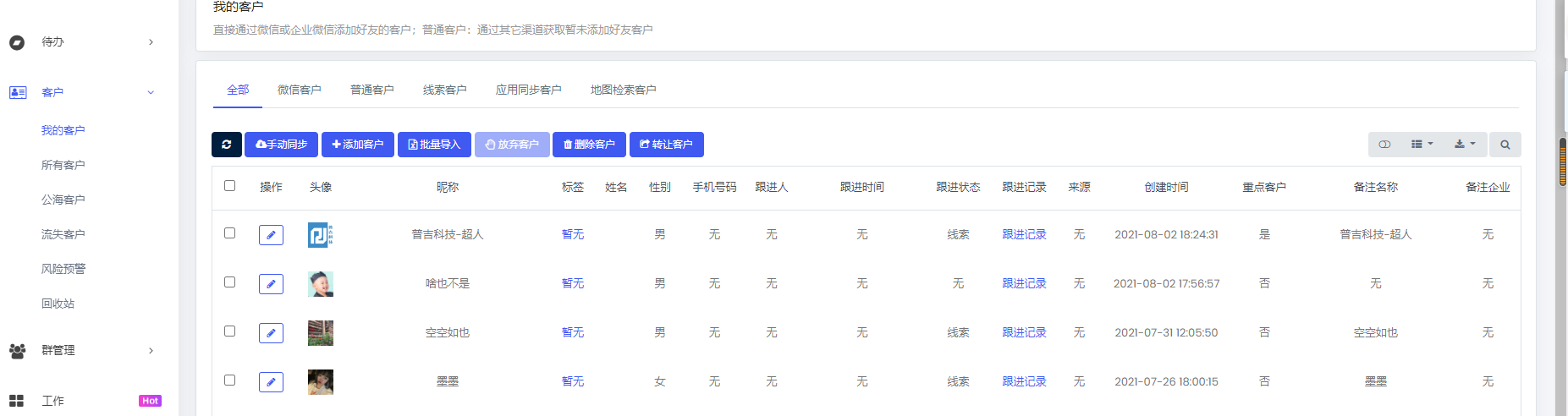Open avatar of 普吉科技-超人
1568x416 pixels.
click(321, 235)
